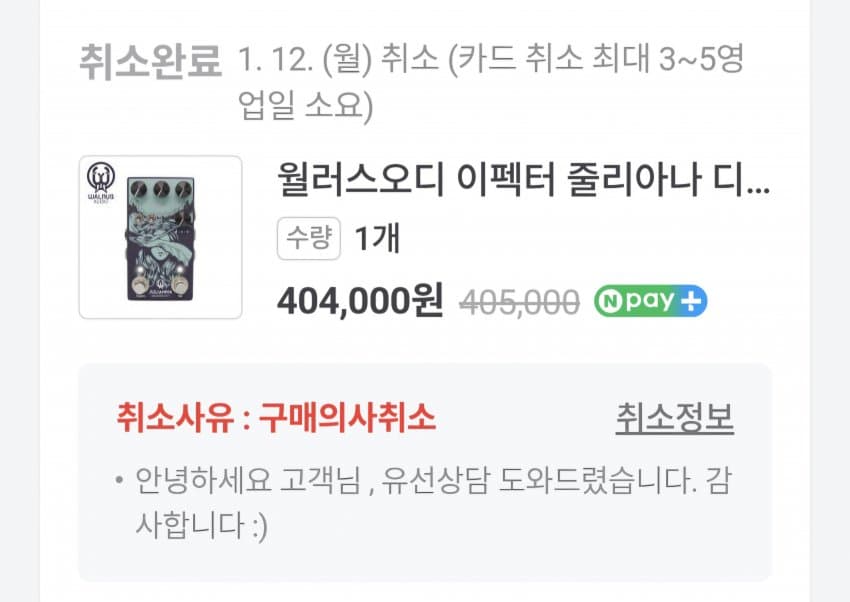This screenshot has height=602, width=850.
Task: Click the 수량 label badge
Action: click(308, 238)
